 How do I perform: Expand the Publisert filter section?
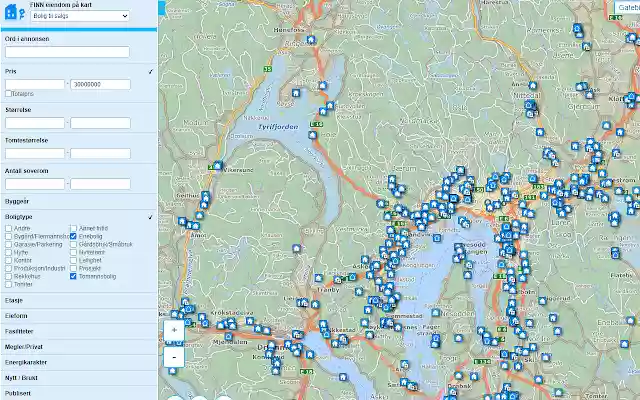(79, 393)
